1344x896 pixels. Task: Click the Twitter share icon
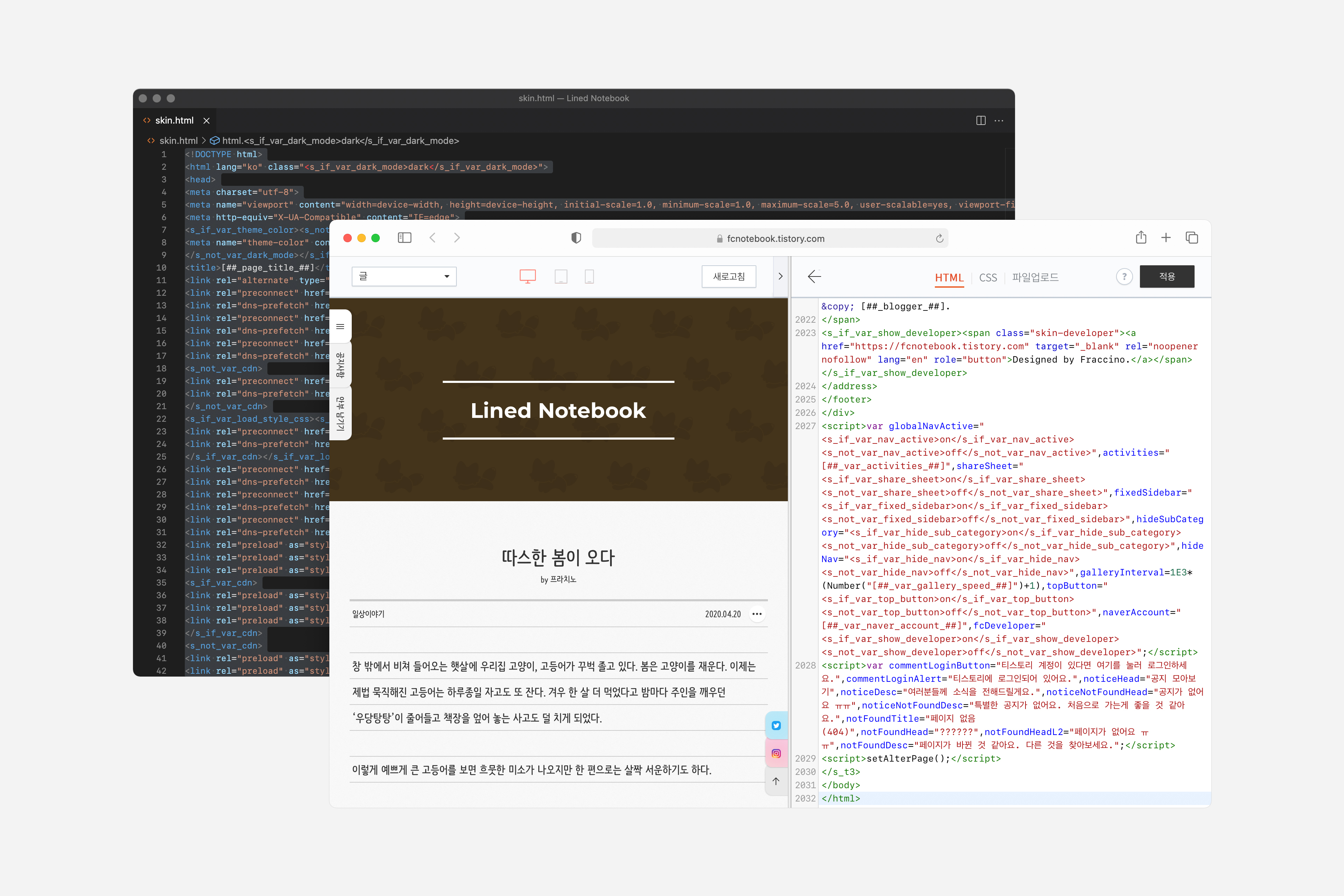click(x=776, y=725)
